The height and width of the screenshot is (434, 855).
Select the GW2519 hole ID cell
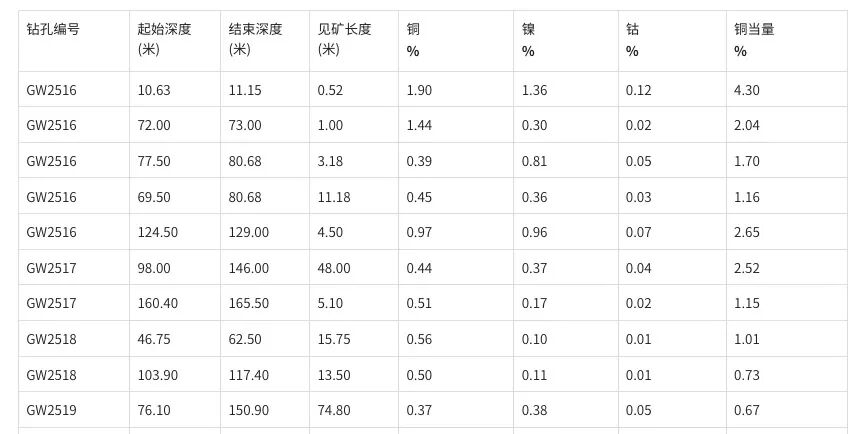tap(74, 410)
